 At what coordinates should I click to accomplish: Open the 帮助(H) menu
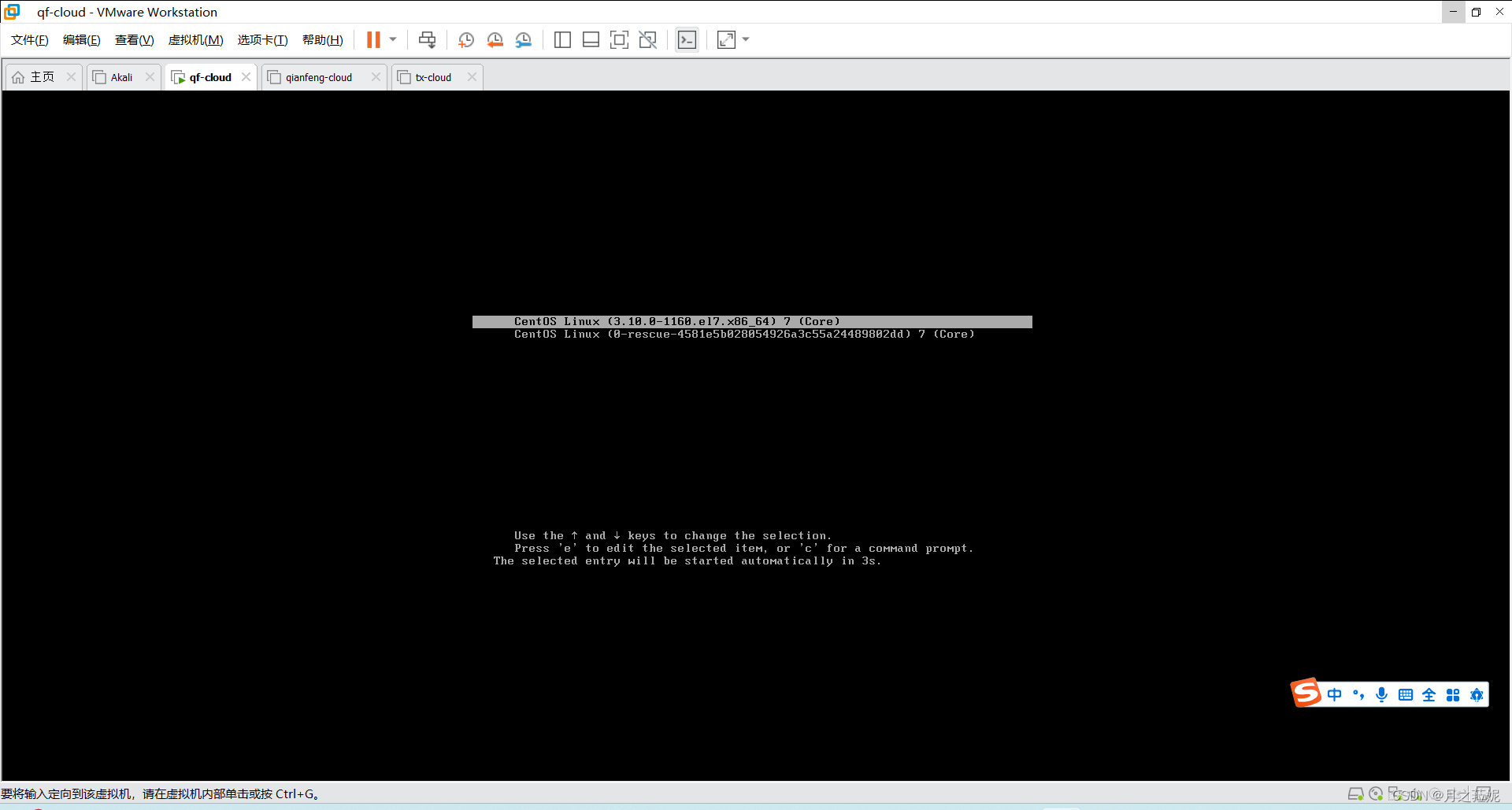point(323,40)
